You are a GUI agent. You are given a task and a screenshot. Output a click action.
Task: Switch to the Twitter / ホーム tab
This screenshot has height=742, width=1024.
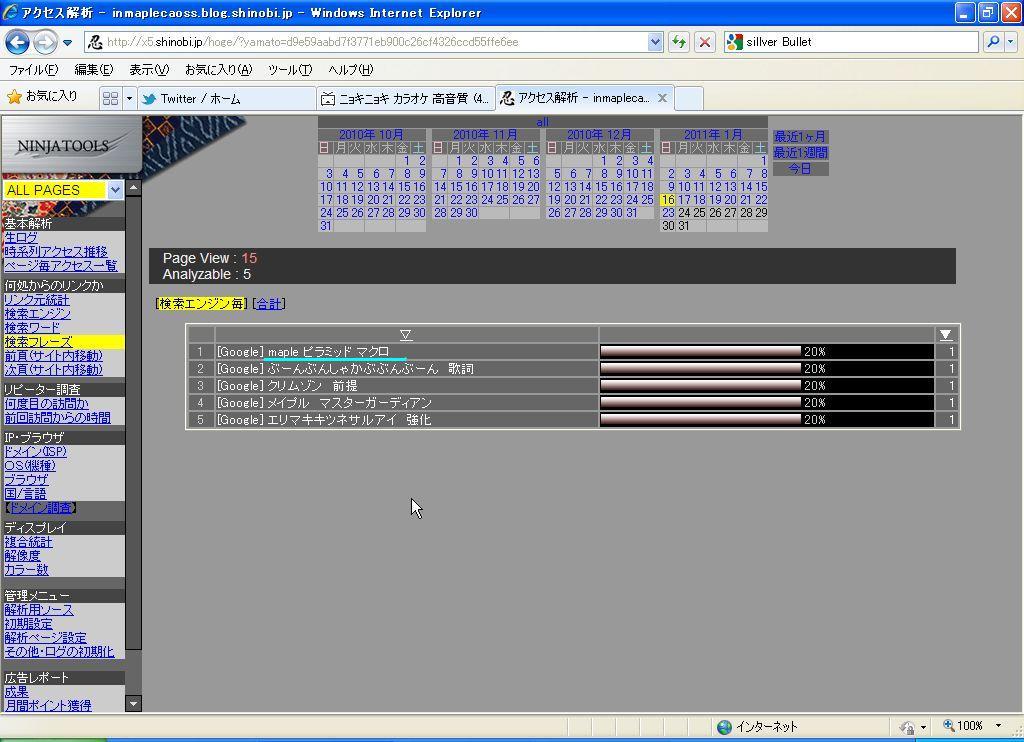click(x=226, y=98)
